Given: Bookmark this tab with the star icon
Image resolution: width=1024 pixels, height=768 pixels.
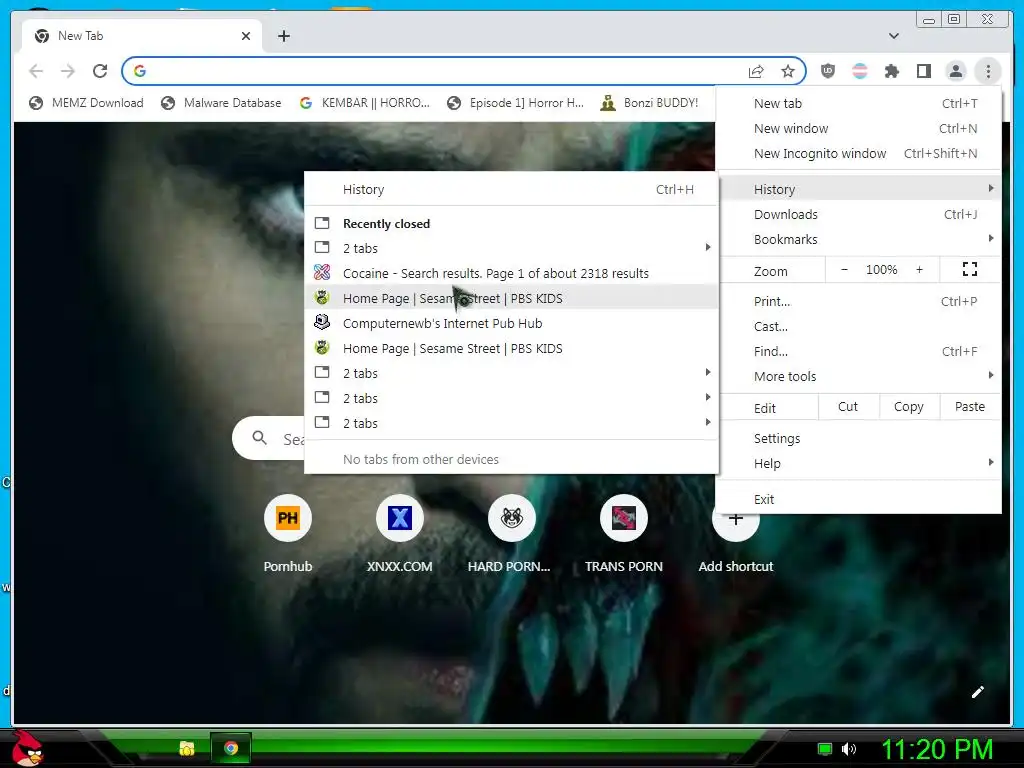Looking at the screenshot, I should point(788,71).
